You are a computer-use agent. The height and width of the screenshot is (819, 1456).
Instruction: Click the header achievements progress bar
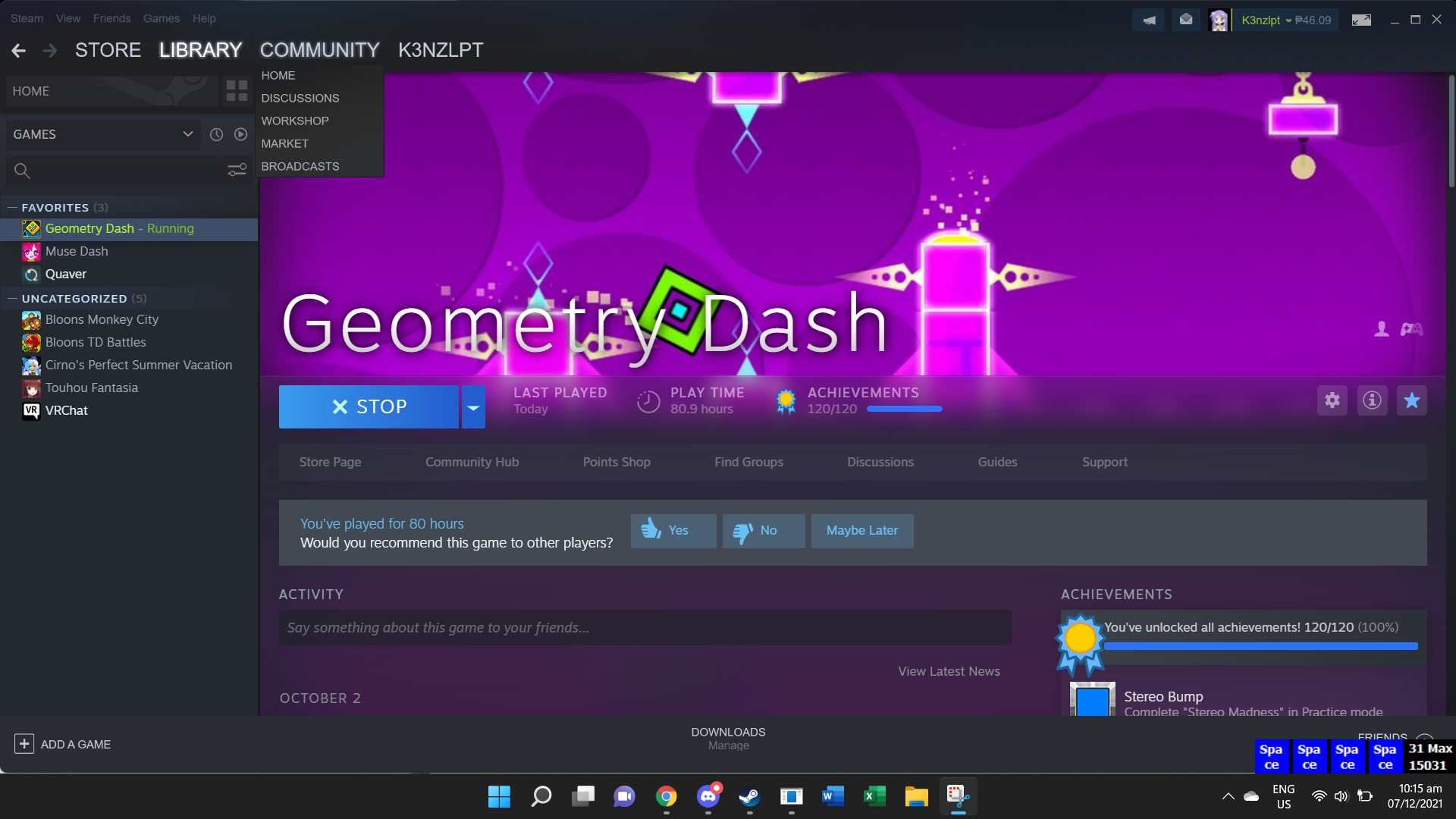coord(904,409)
